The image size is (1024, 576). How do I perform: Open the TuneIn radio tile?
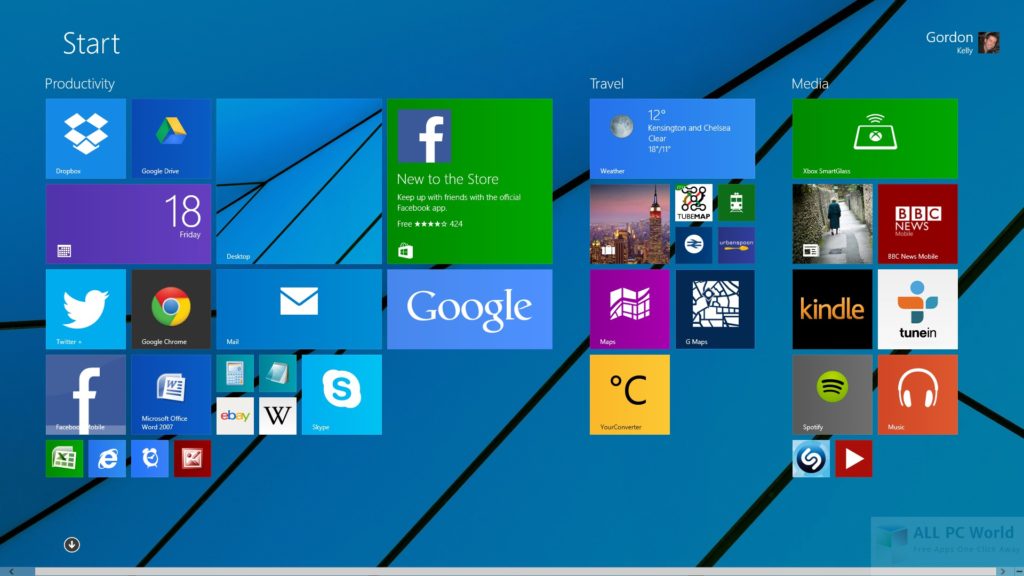click(918, 309)
